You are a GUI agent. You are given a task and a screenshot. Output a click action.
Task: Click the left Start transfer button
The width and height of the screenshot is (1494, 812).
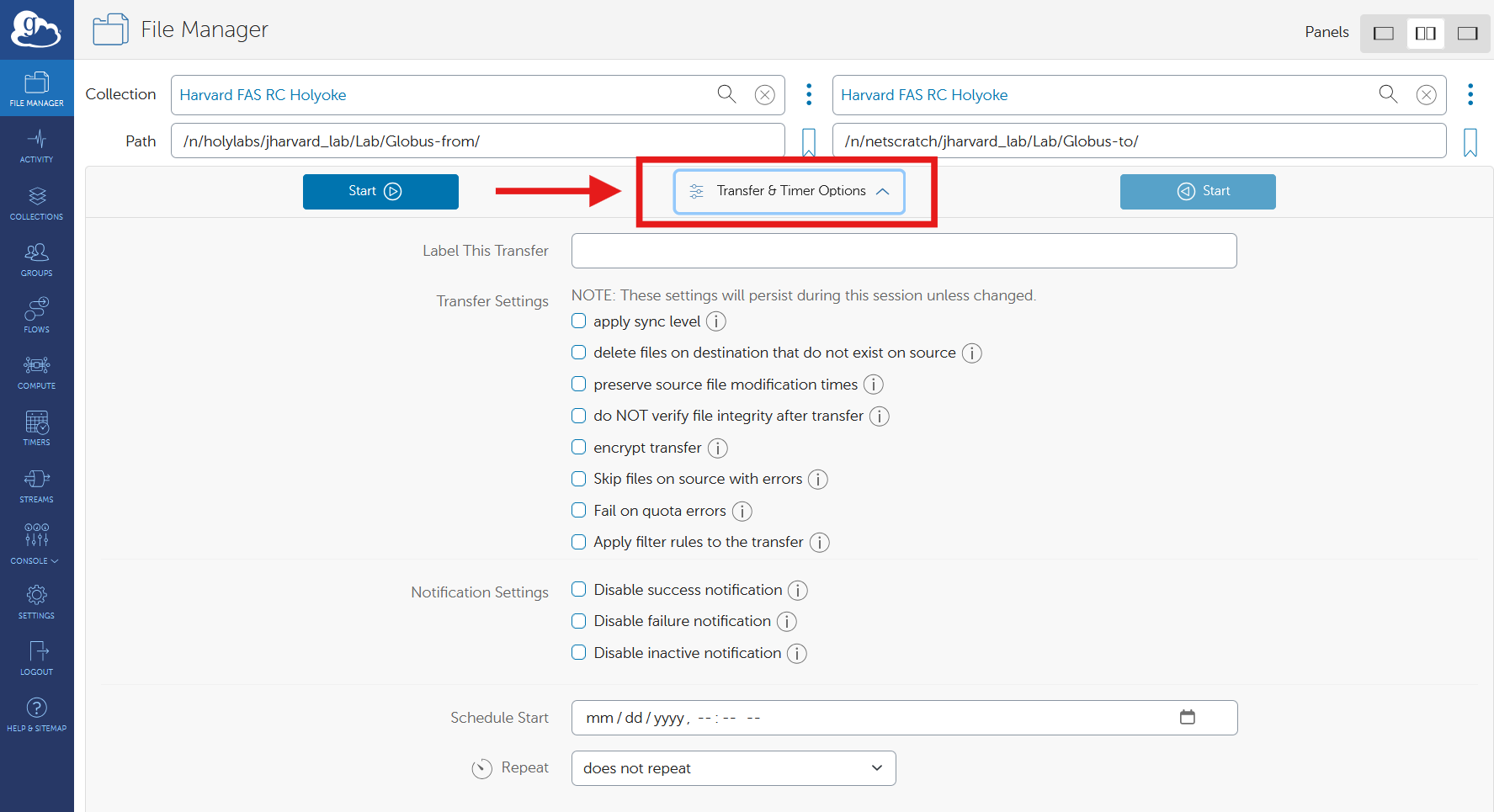[x=380, y=191]
